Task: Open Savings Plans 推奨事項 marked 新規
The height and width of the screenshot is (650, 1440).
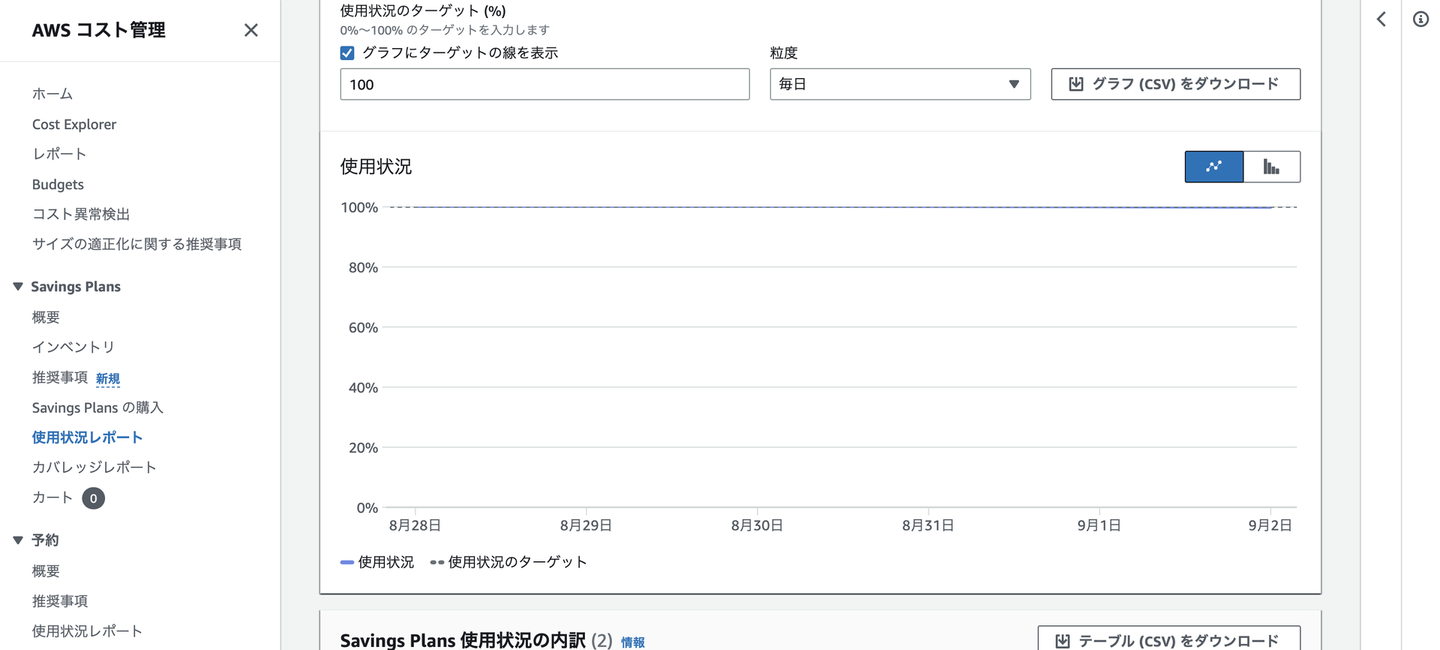Action: click(x=60, y=377)
